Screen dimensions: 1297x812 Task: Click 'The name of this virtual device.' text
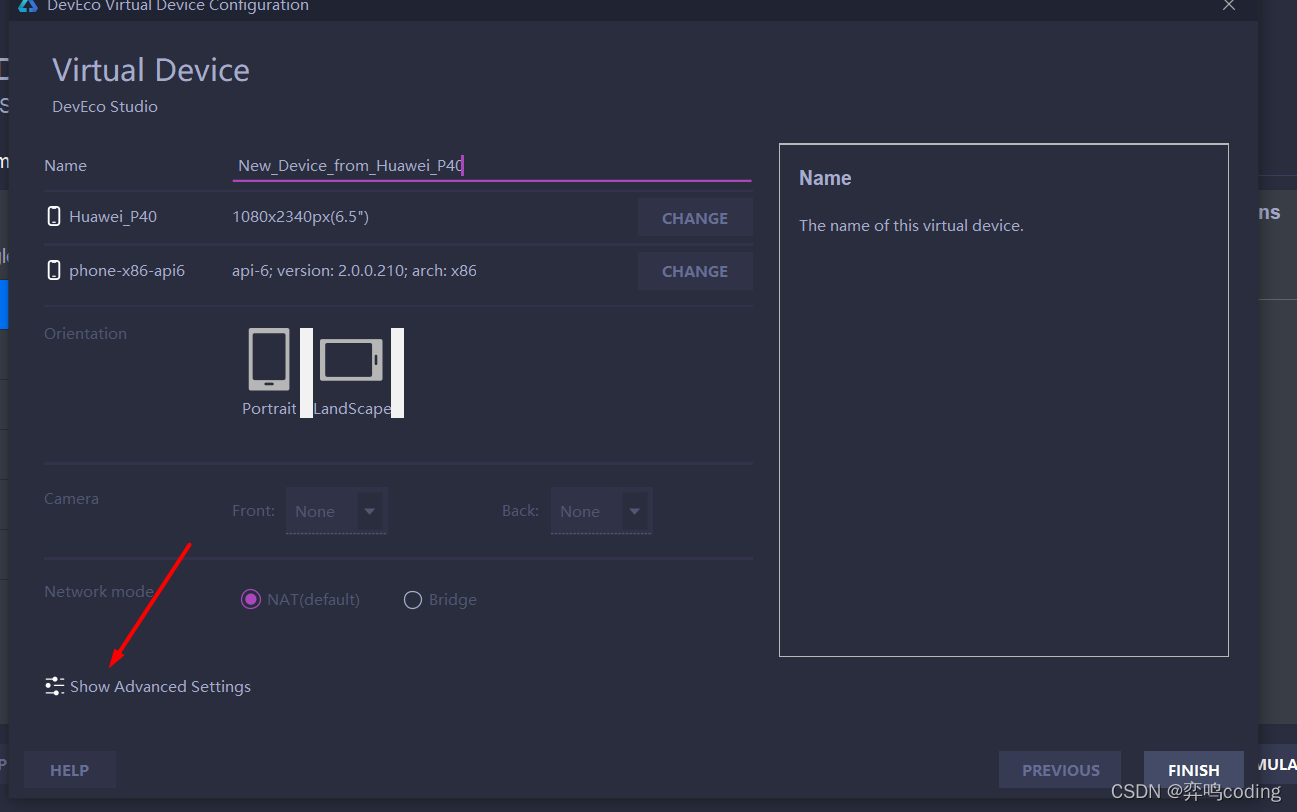pos(911,226)
